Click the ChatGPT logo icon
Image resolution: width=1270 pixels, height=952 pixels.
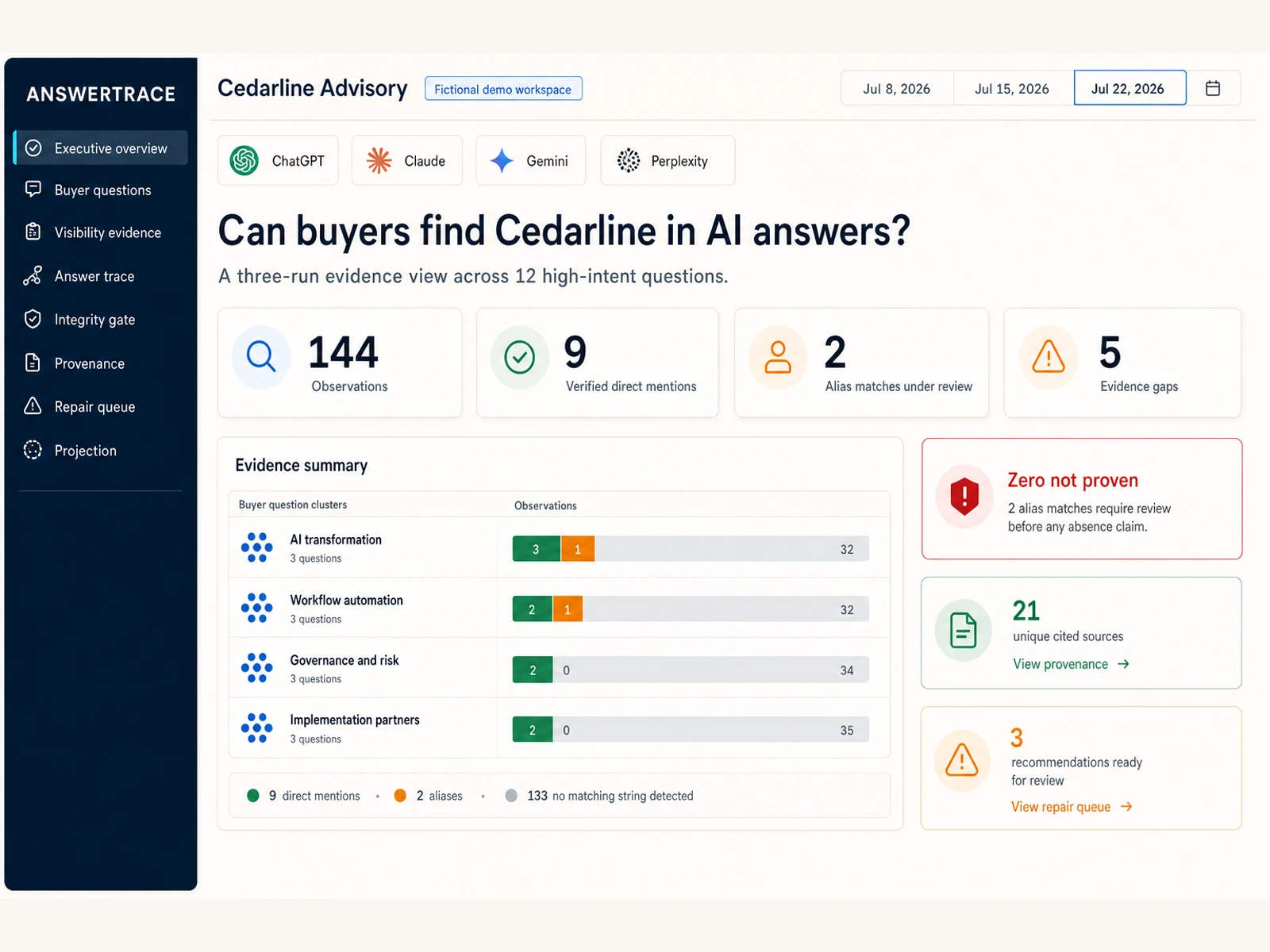click(x=244, y=160)
